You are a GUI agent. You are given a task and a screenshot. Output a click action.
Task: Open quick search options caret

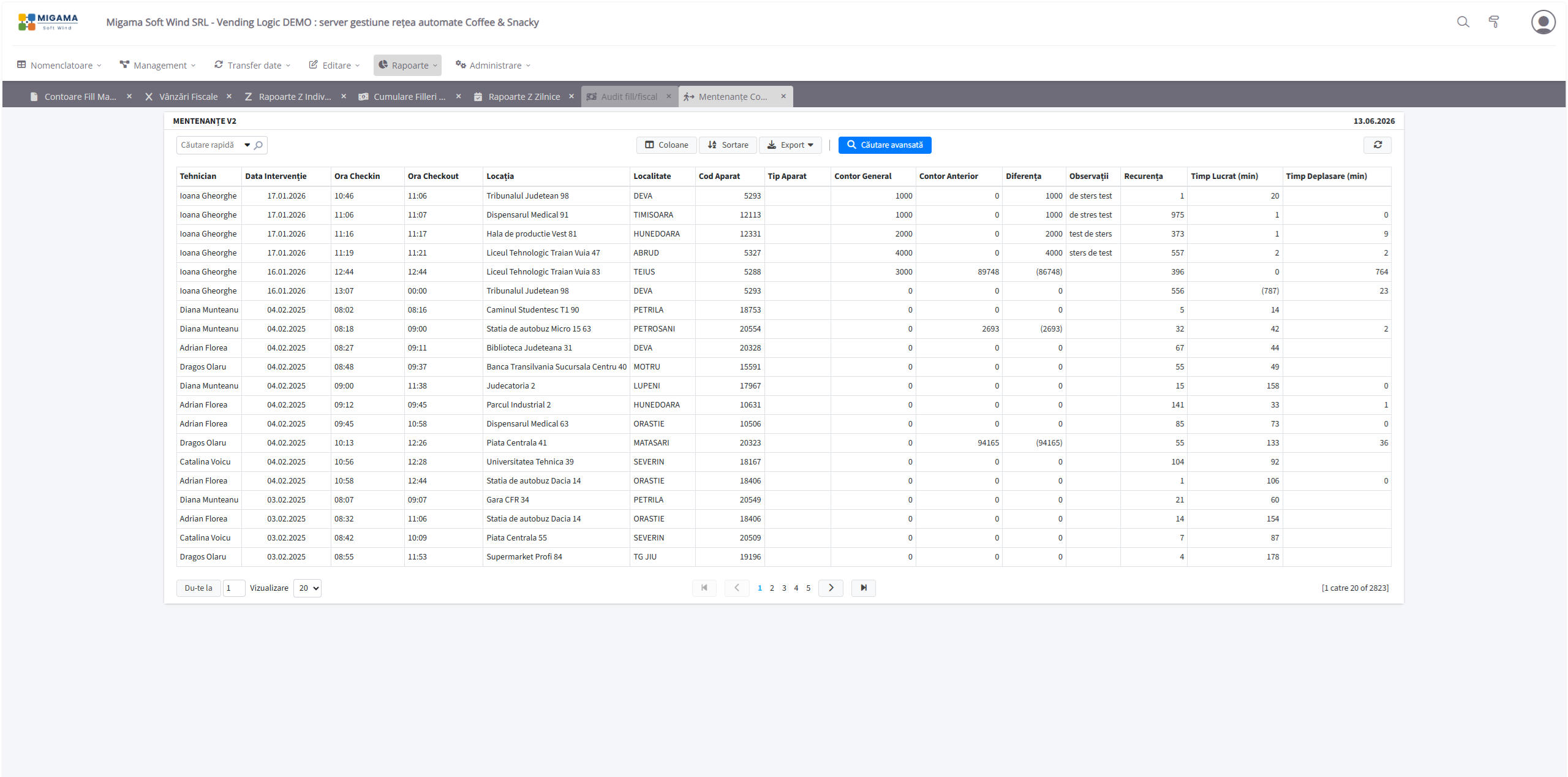coord(247,145)
